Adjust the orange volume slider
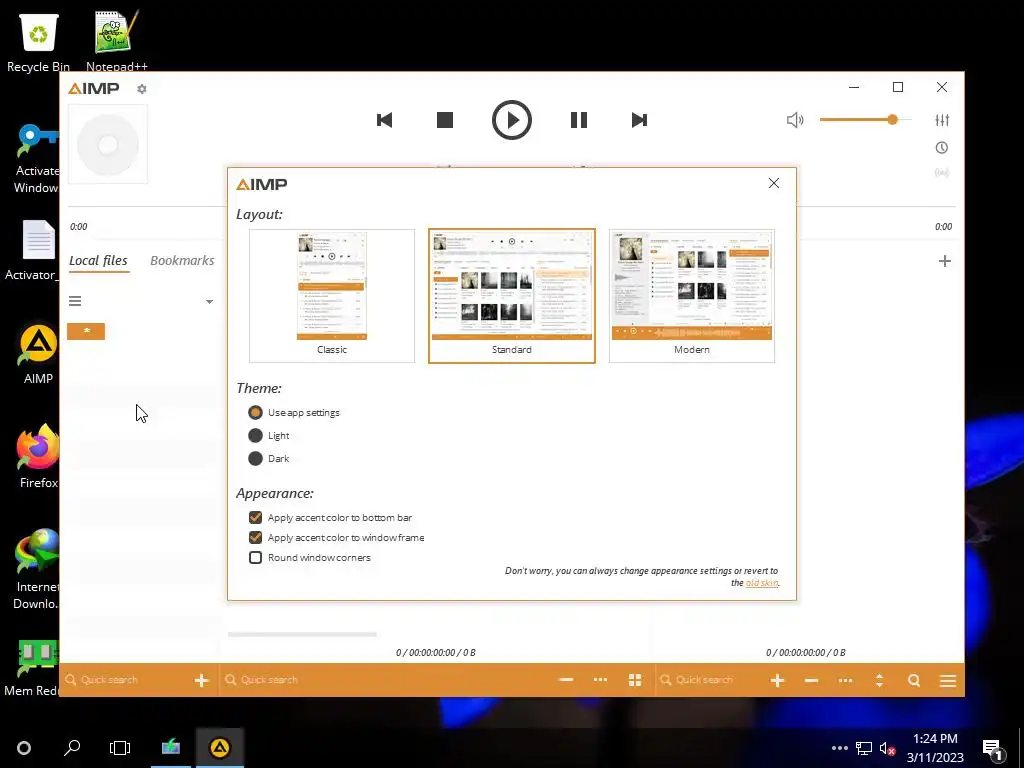The image size is (1024, 768). [x=865, y=120]
